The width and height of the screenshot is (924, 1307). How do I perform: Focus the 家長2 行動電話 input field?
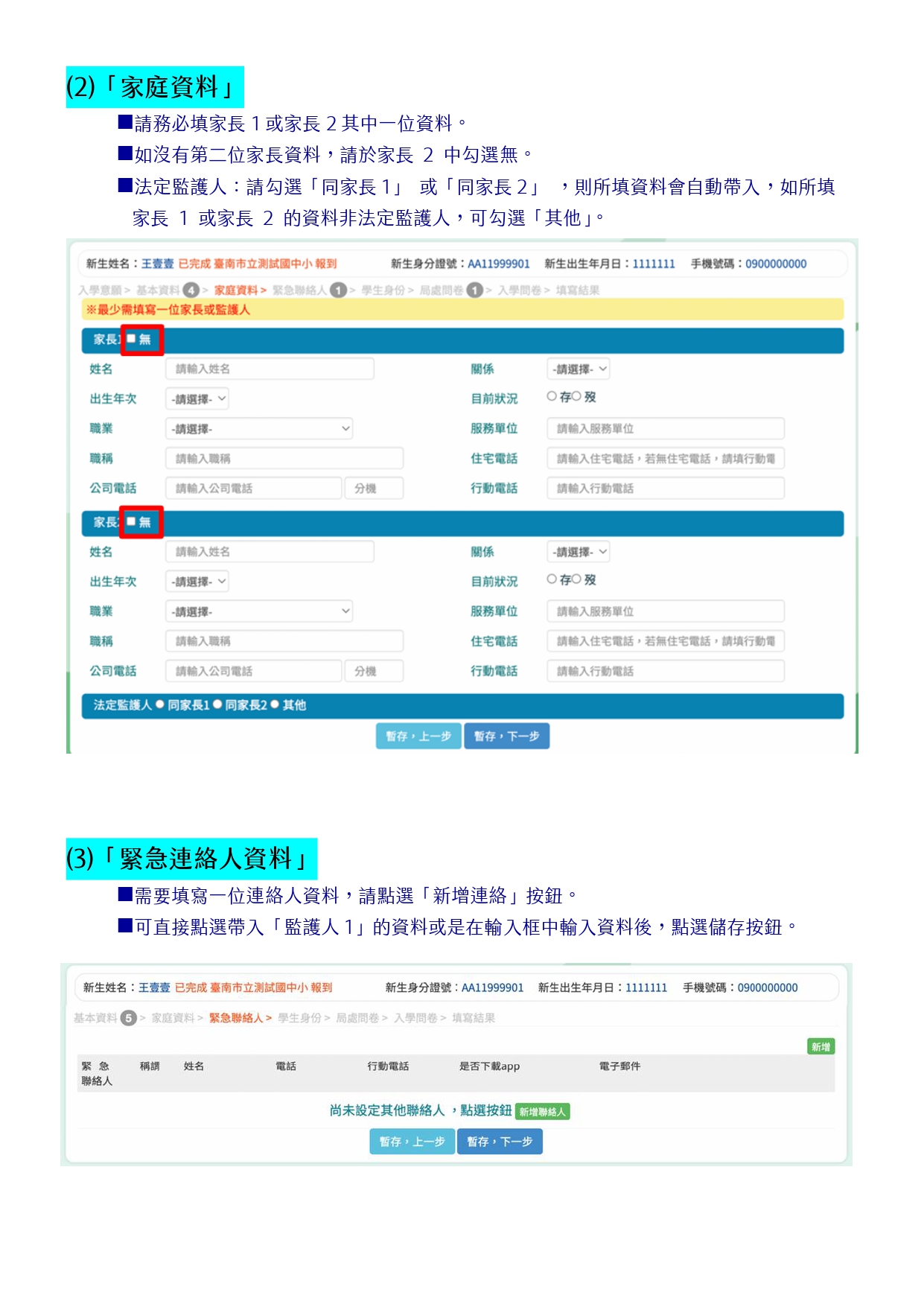click(x=665, y=671)
